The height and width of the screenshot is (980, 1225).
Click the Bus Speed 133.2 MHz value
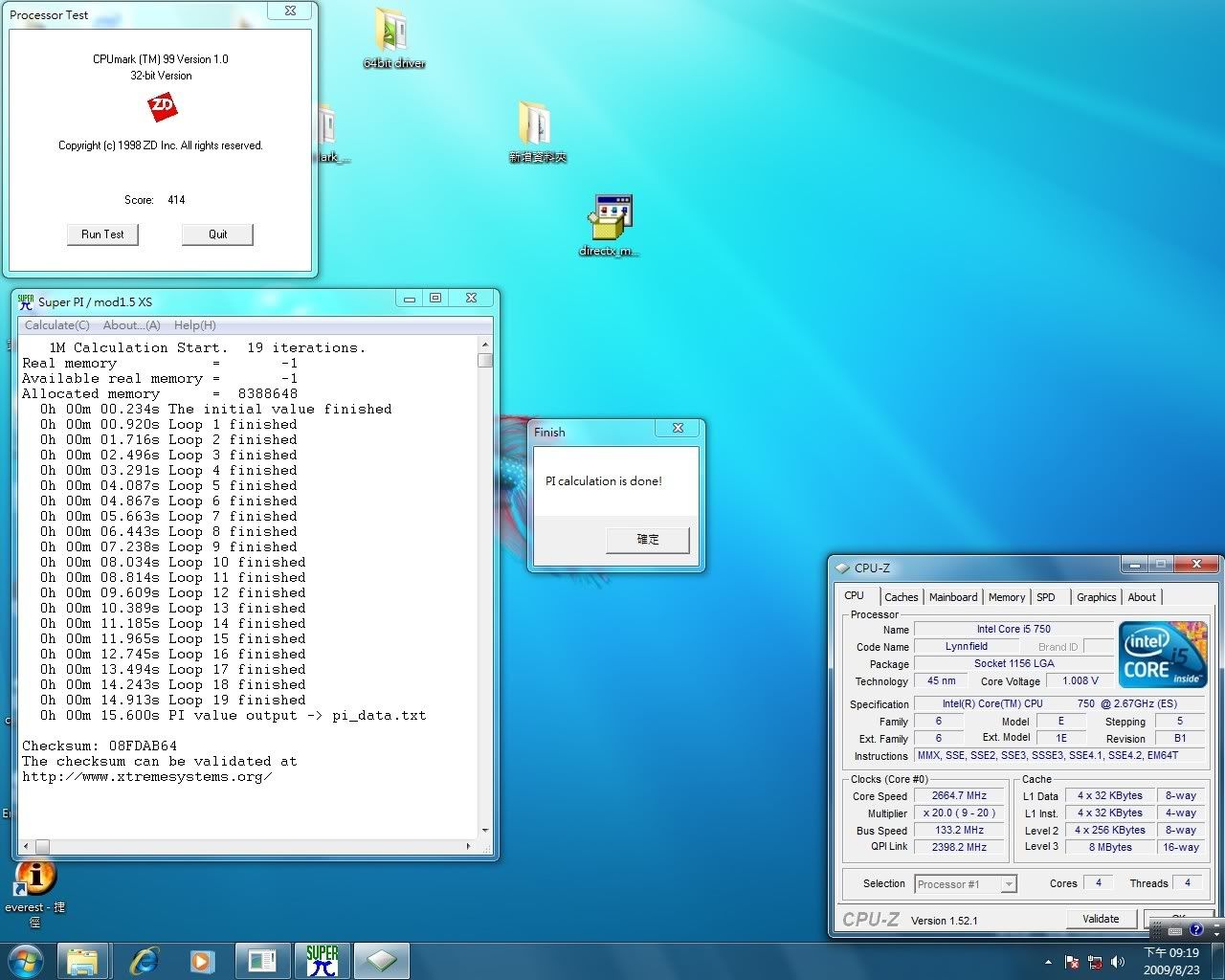959,830
